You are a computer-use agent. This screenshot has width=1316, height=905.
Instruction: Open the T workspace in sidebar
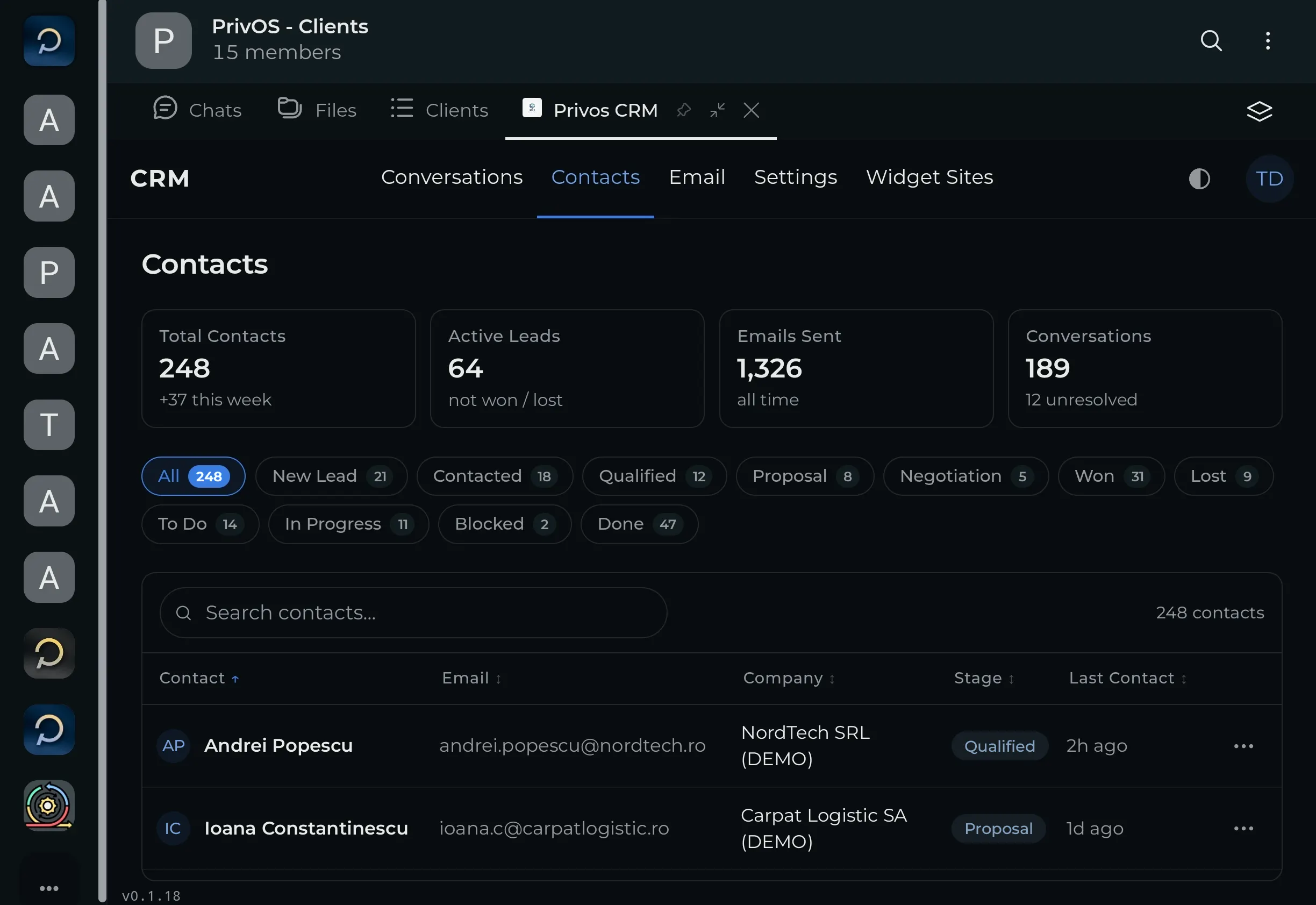(49, 425)
